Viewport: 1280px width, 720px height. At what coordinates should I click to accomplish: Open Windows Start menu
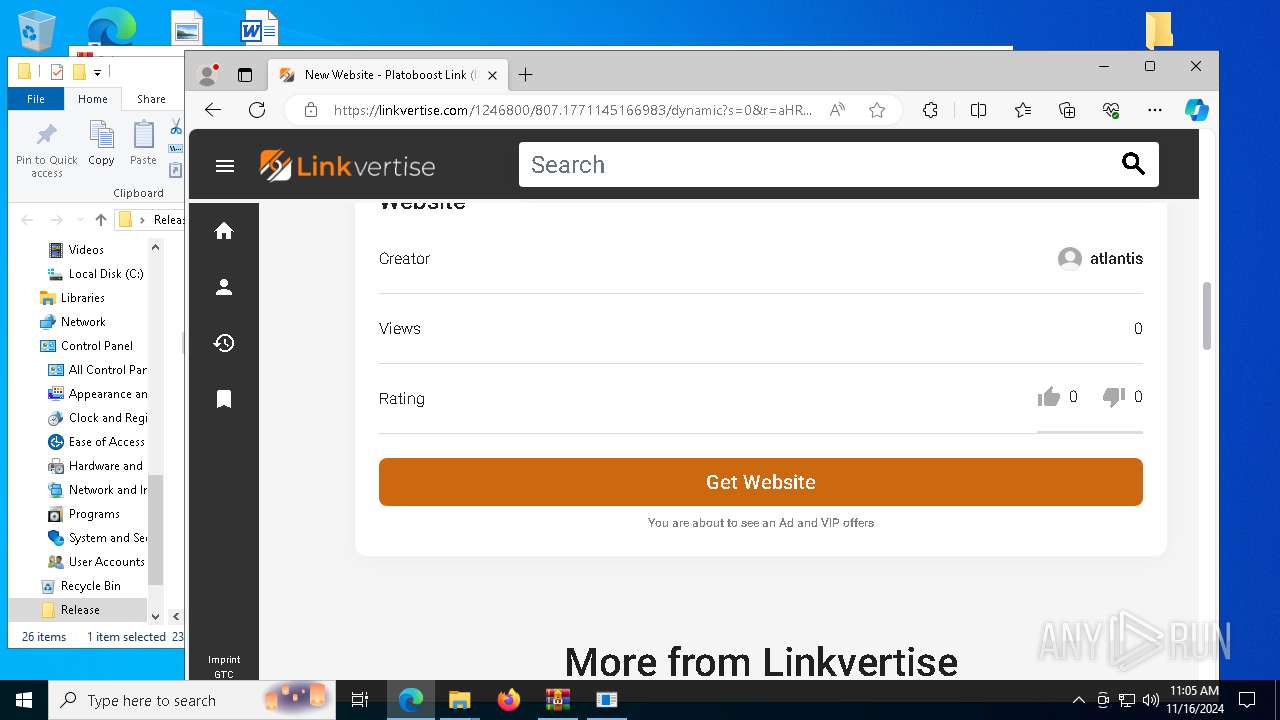(24, 700)
